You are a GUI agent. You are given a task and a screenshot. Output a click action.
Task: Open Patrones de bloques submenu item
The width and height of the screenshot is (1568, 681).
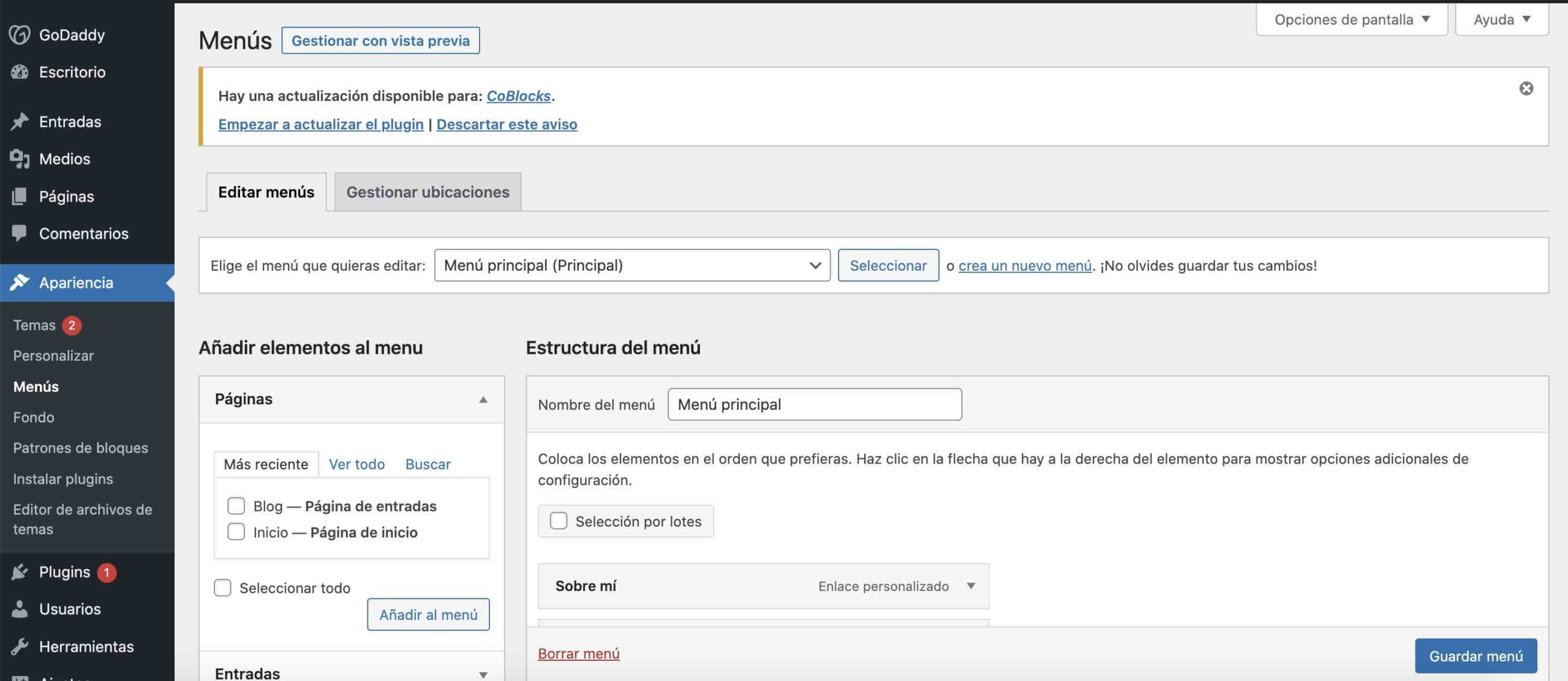(x=80, y=448)
